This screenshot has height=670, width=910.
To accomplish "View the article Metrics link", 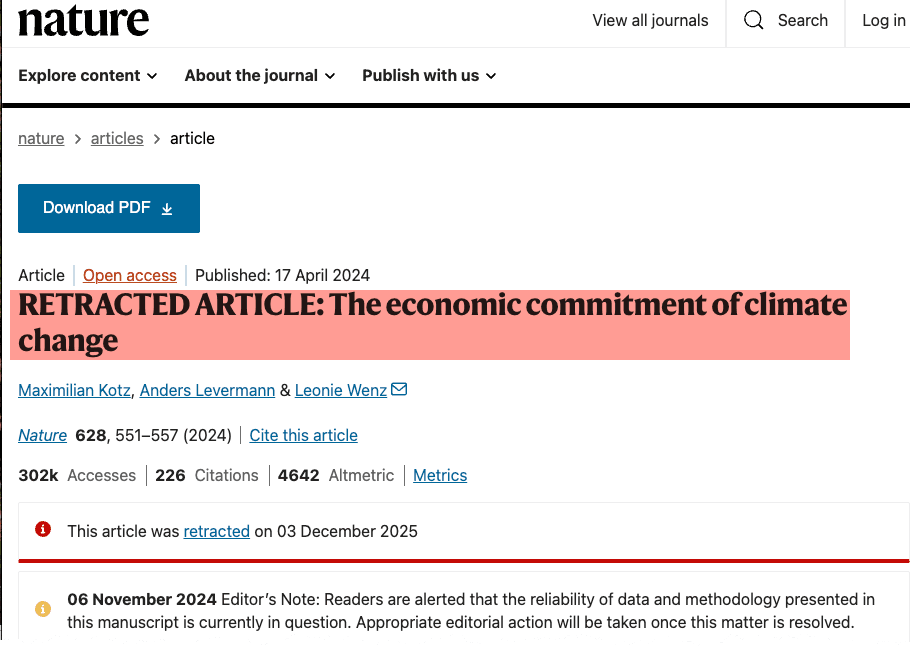I will point(440,476).
